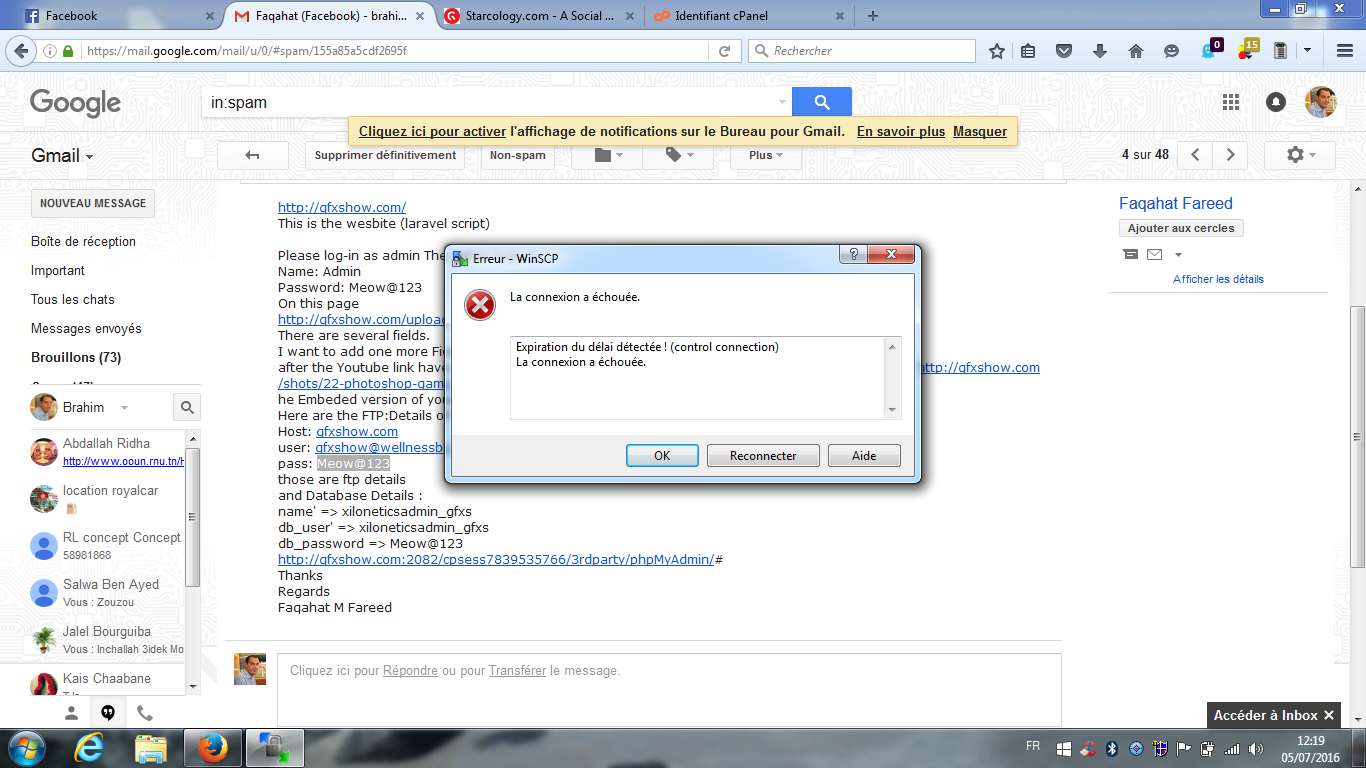This screenshot has height=768, width=1366.
Task: Open the 'Plus' actions dropdown
Action: pyautogui.click(x=765, y=155)
